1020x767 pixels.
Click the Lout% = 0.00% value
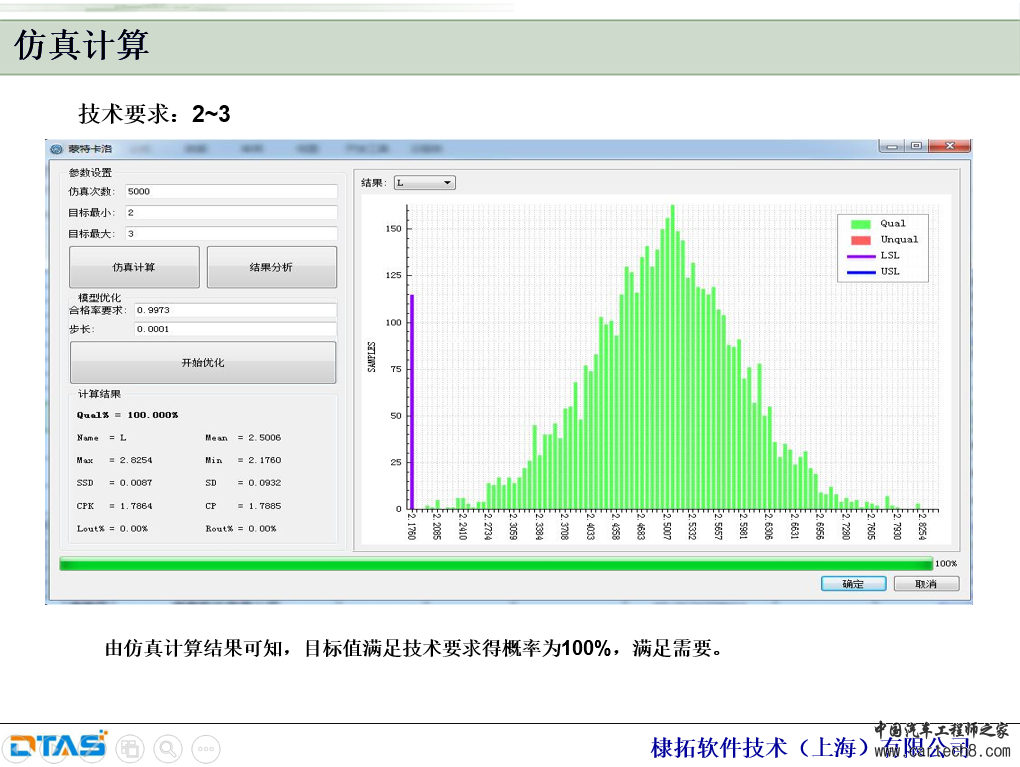pos(113,529)
